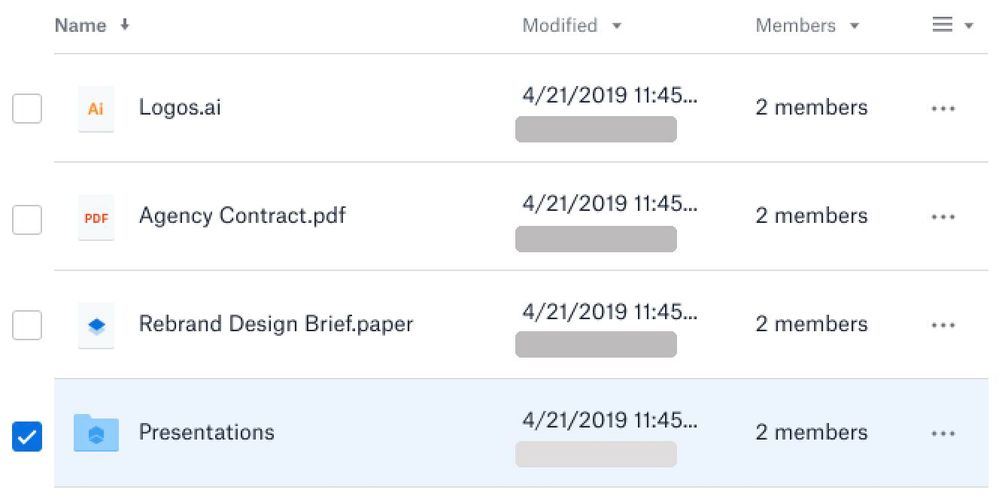Image resolution: width=999 pixels, height=503 pixels.
Task: Expand the Members column dropdown
Action: 854,26
